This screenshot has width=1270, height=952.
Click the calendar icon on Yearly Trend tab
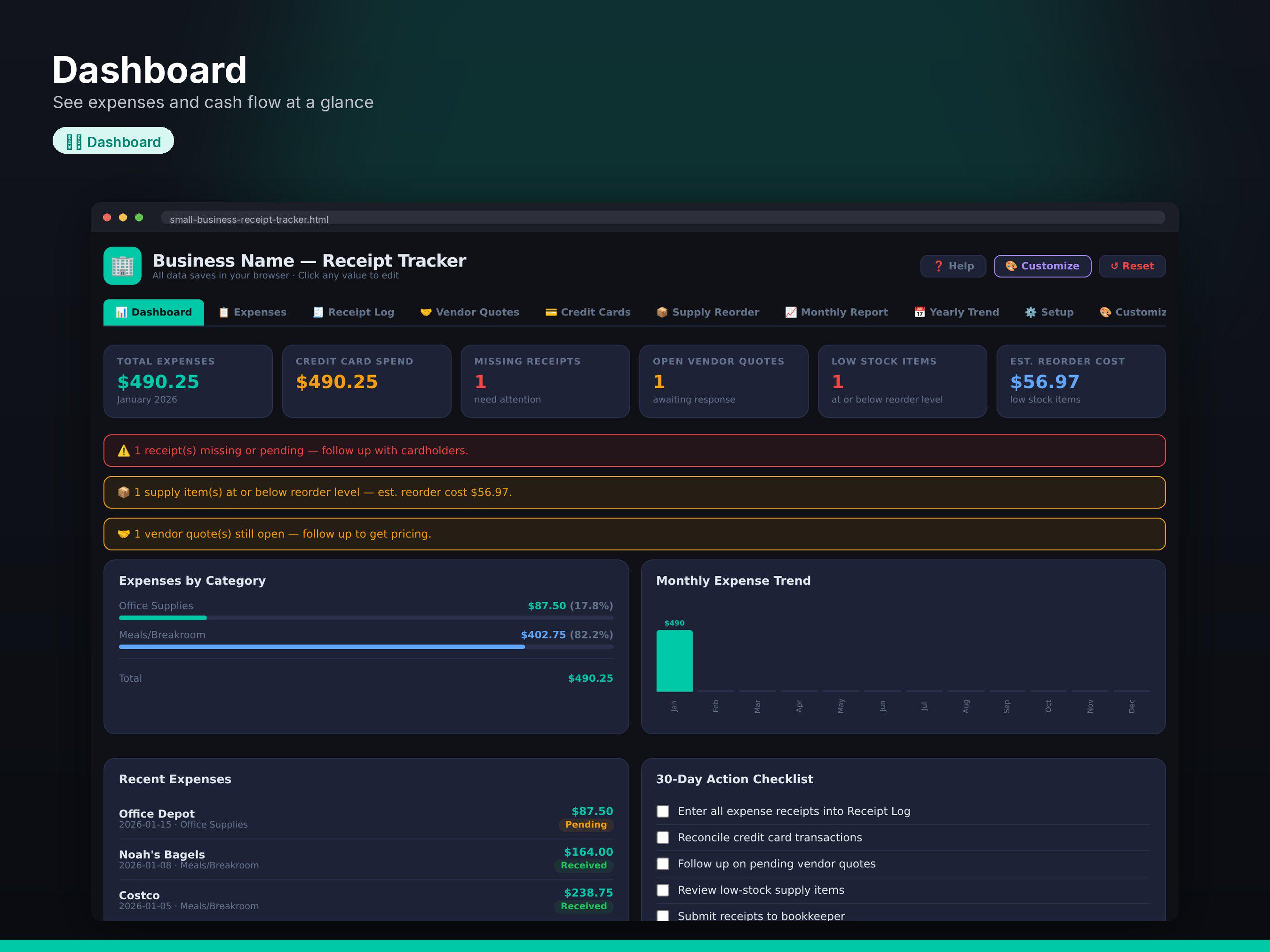(920, 312)
